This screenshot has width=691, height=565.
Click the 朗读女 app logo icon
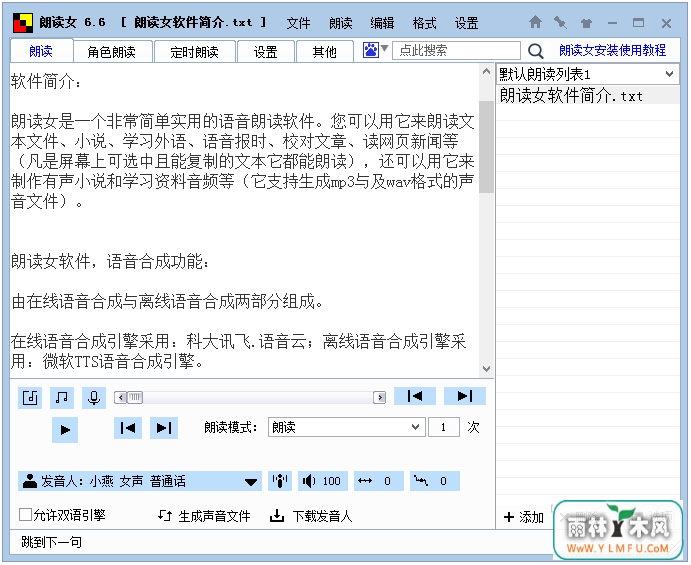23,23
